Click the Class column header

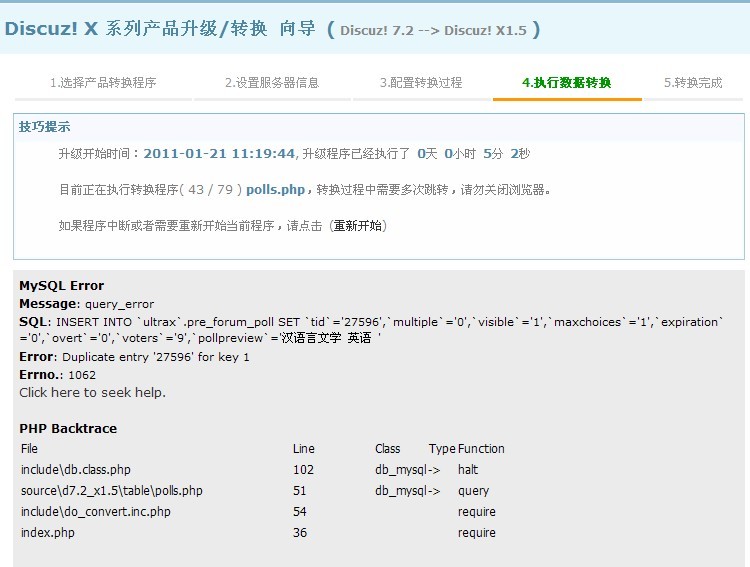pyautogui.click(x=387, y=449)
